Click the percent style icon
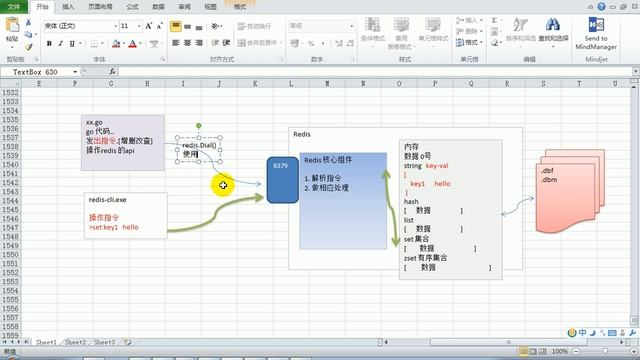This screenshot has width=640, height=360. [311, 43]
